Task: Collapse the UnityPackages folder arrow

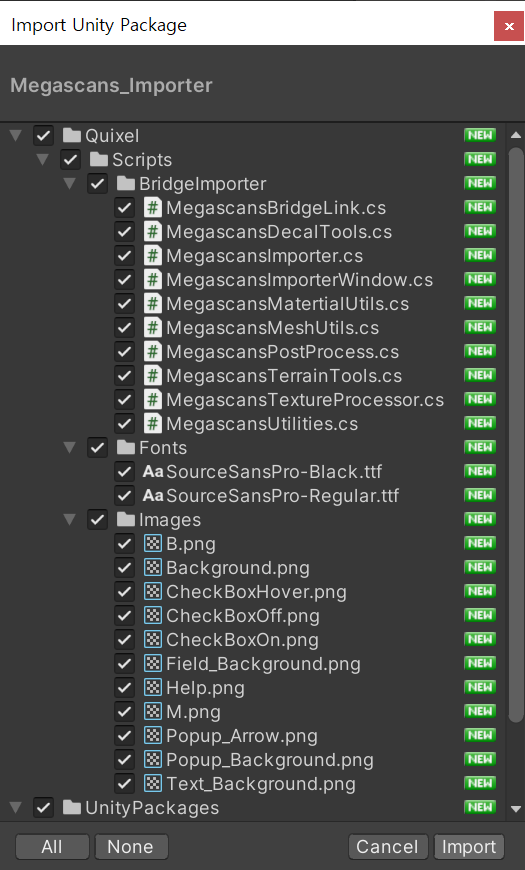Action: point(16,808)
